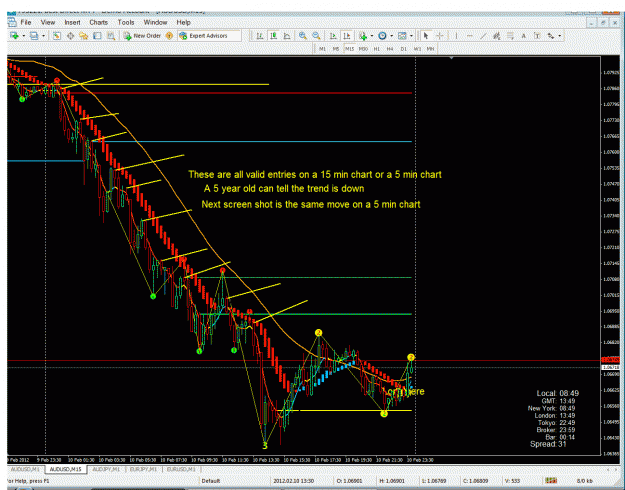
Task: Select the Trendline drawing tool
Action: point(483,36)
